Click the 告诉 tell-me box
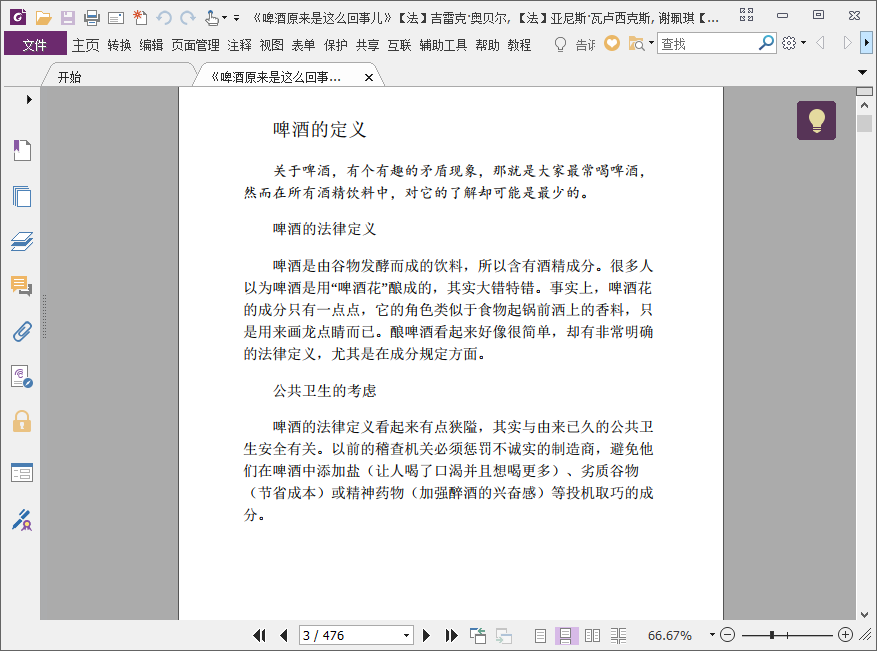877x651 pixels. tap(585, 45)
